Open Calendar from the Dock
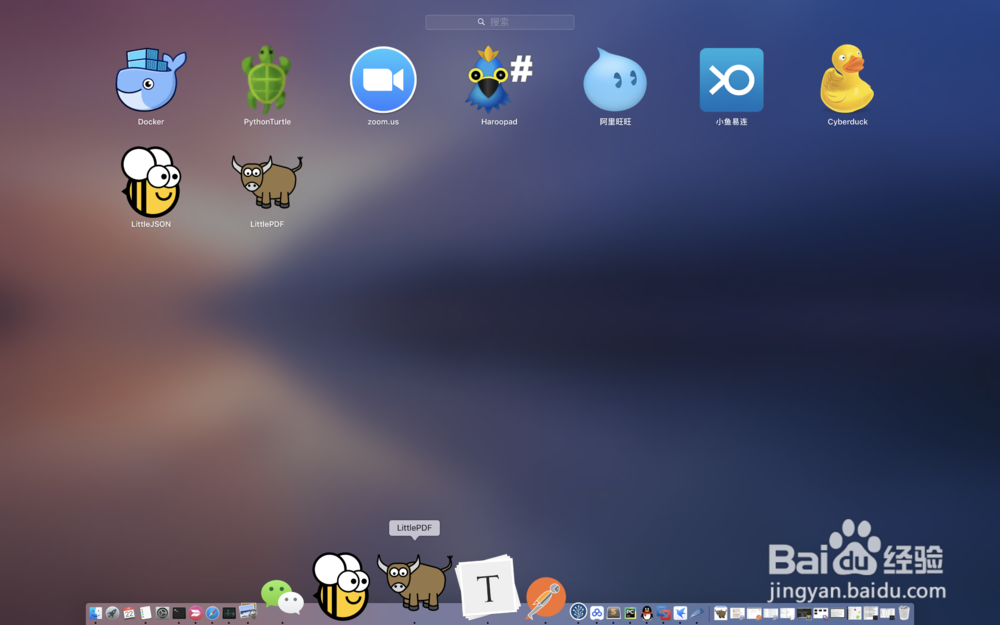This screenshot has height=625, width=1000. pos(129,613)
